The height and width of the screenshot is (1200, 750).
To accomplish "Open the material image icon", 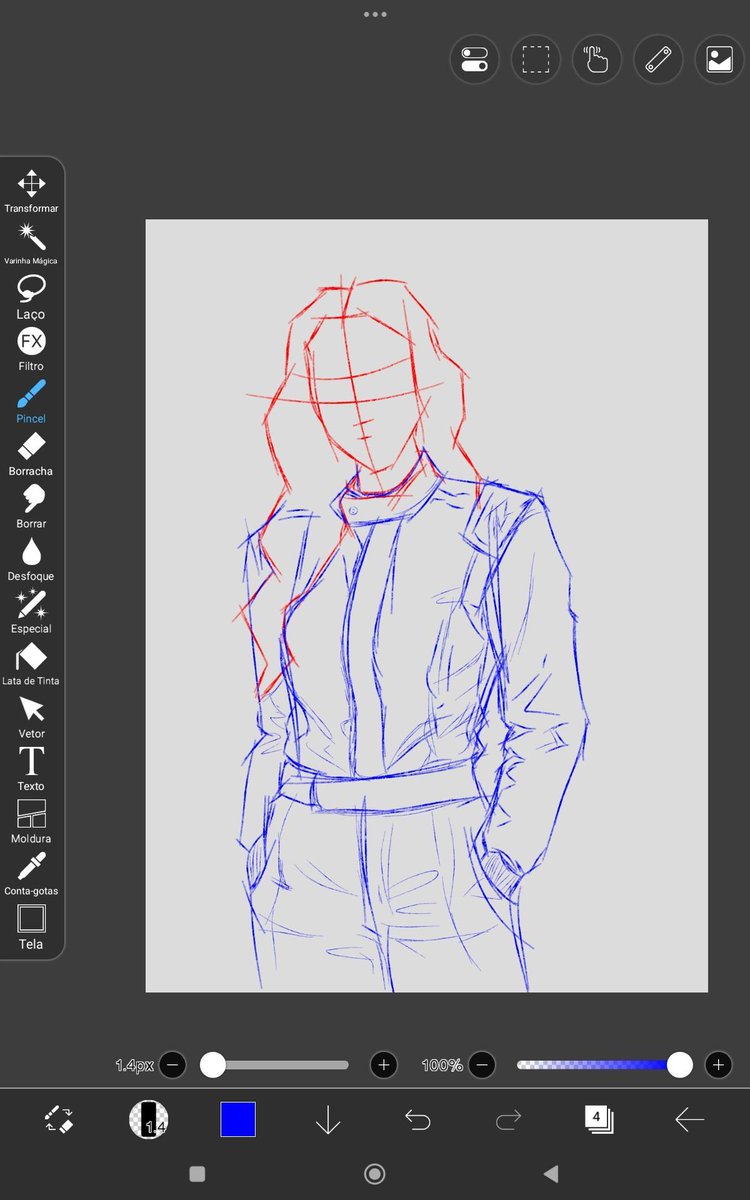I will [x=719, y=60].
